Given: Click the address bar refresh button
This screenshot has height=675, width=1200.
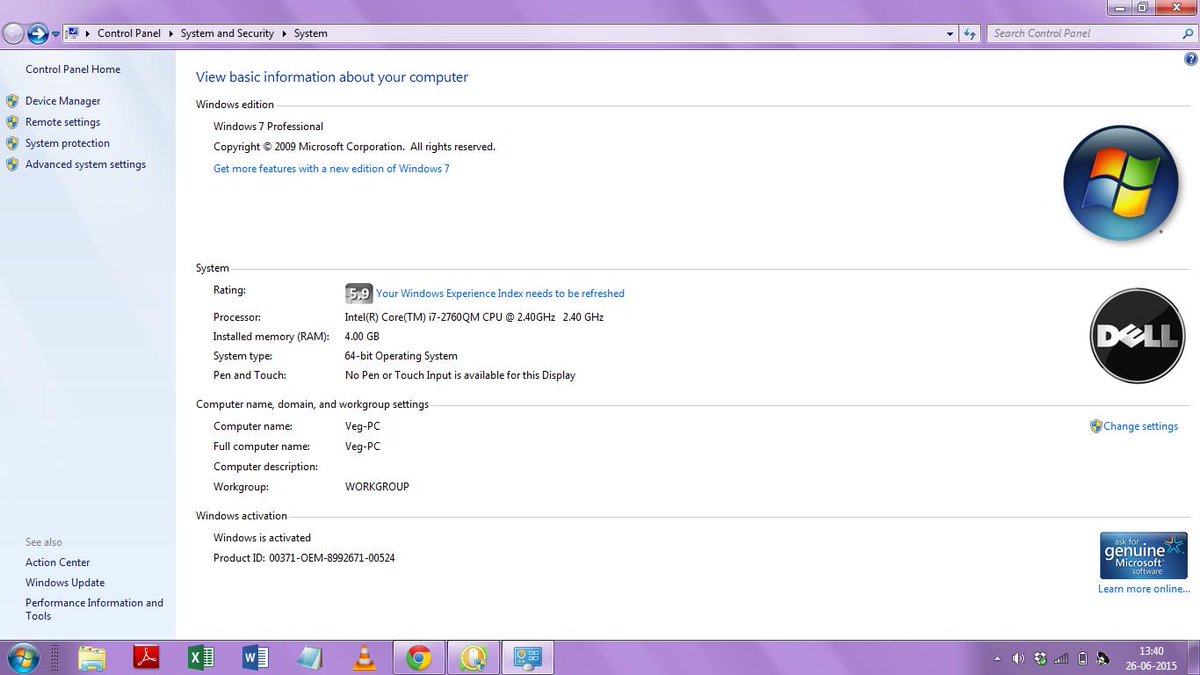Looking at the screenshot, I should click(969, 33).
